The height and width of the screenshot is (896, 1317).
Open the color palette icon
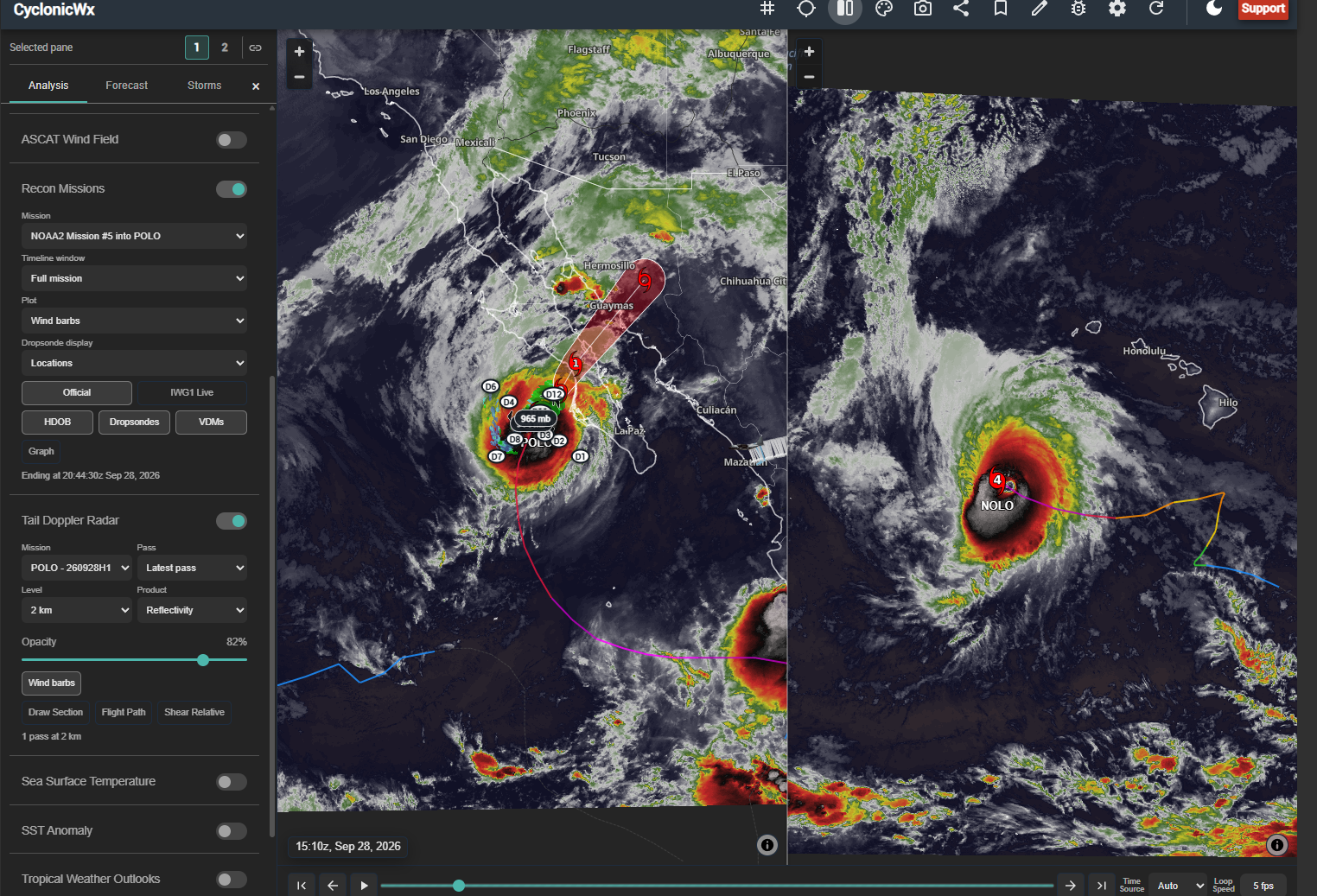point(884,9)
